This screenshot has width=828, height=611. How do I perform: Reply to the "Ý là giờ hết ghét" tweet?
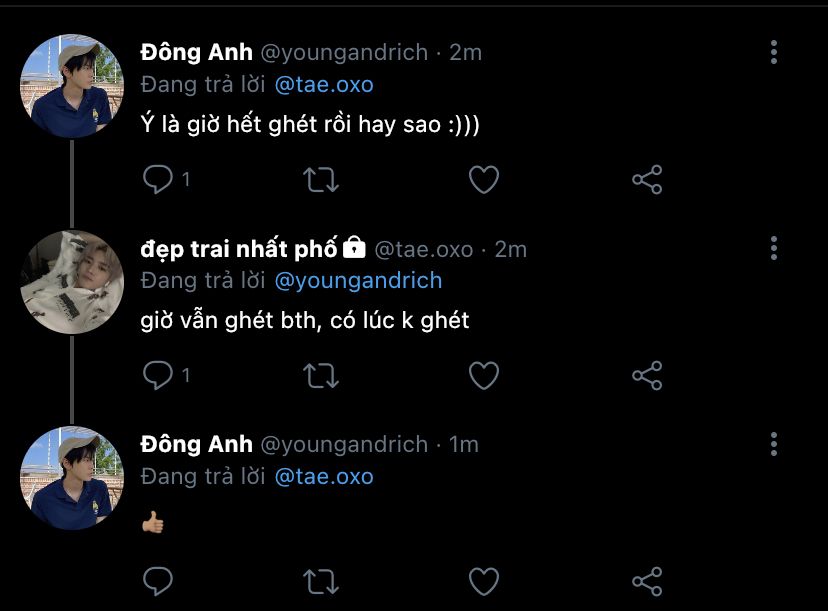coord(158,180)
